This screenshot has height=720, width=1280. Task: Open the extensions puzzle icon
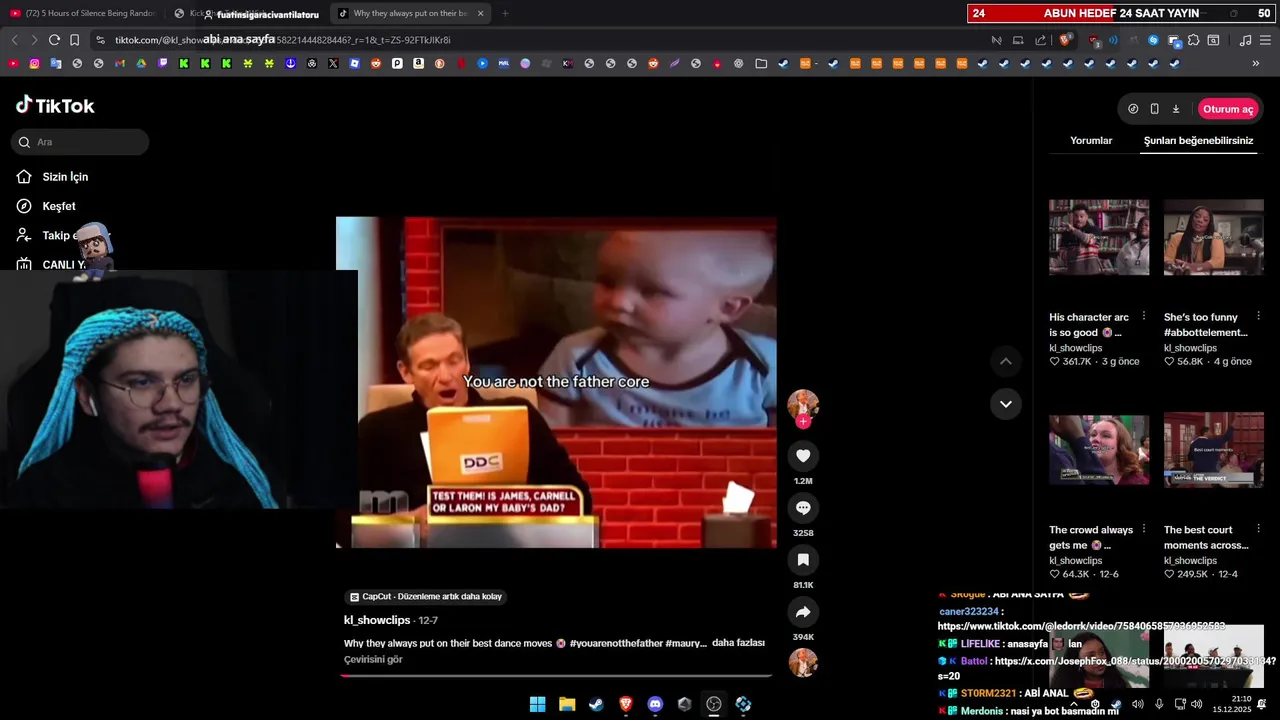pyautogui.click(x=1194, y=40)
